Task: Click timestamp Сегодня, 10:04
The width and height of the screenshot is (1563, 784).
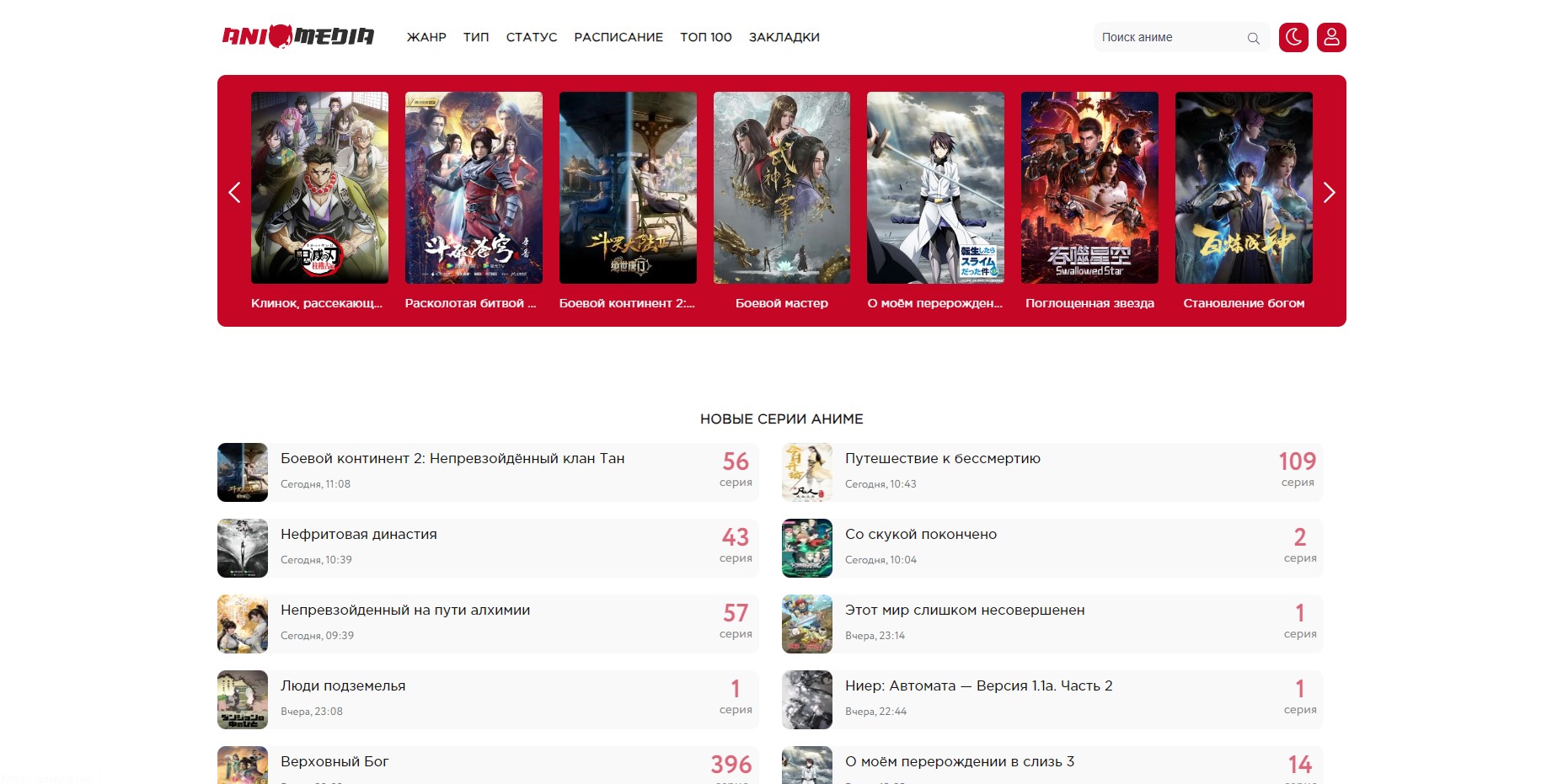Action: (881, 560)
